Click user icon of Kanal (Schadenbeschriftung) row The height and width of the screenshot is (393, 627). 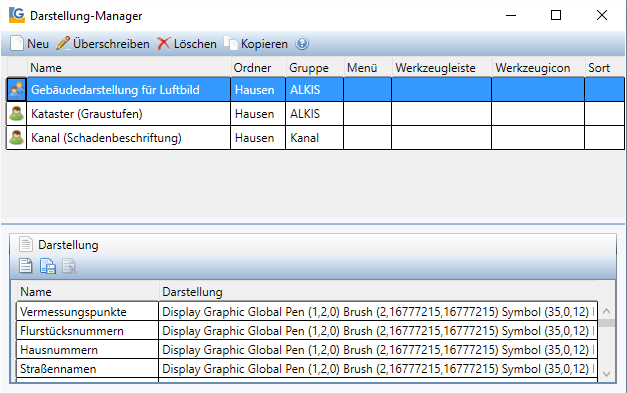(17, 138)
